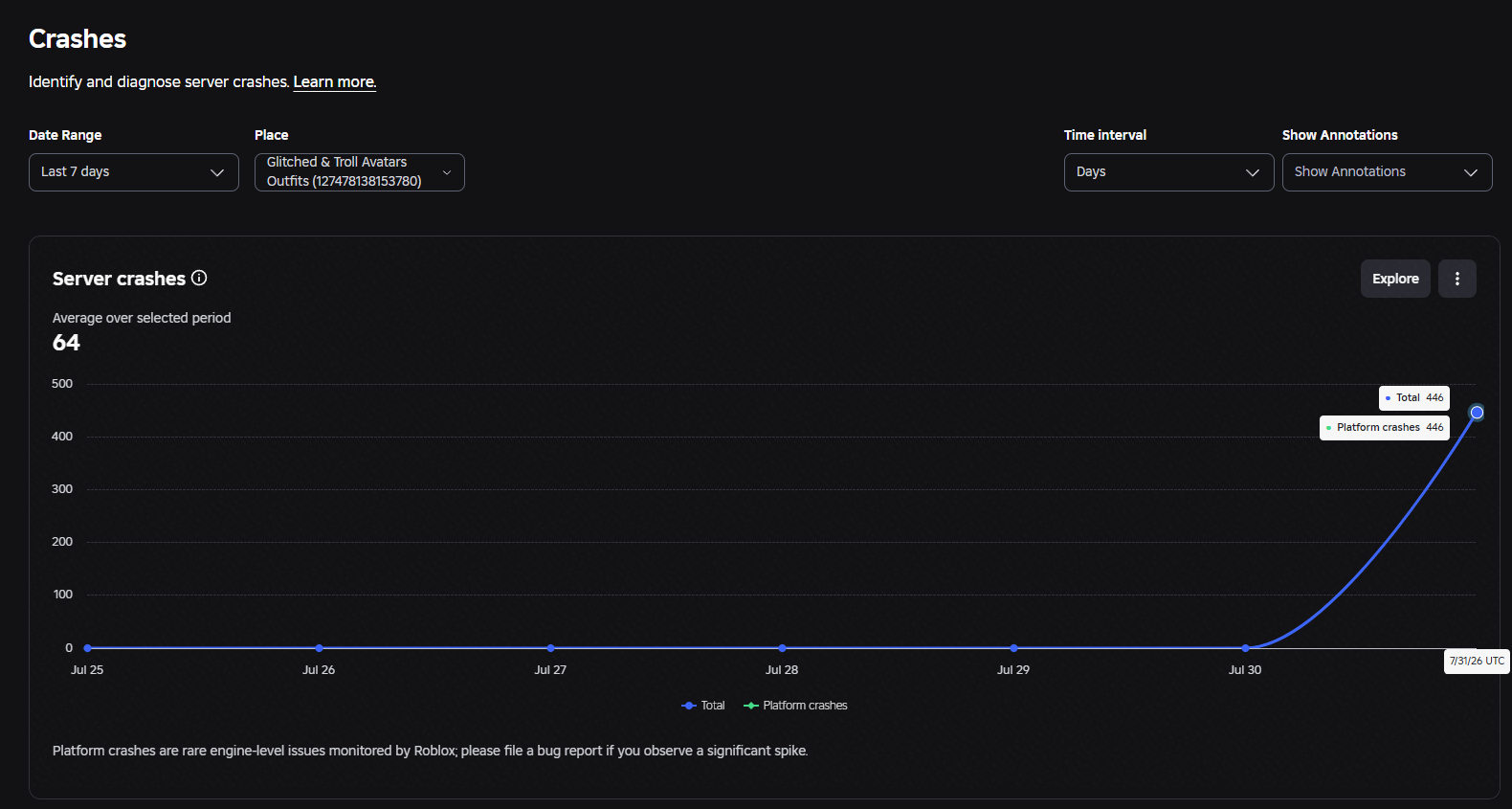The height and width of the screenshot is (809, 1512).
Task: Click the highlighted Jul 31 peak point
Action: click(1477, 413)
